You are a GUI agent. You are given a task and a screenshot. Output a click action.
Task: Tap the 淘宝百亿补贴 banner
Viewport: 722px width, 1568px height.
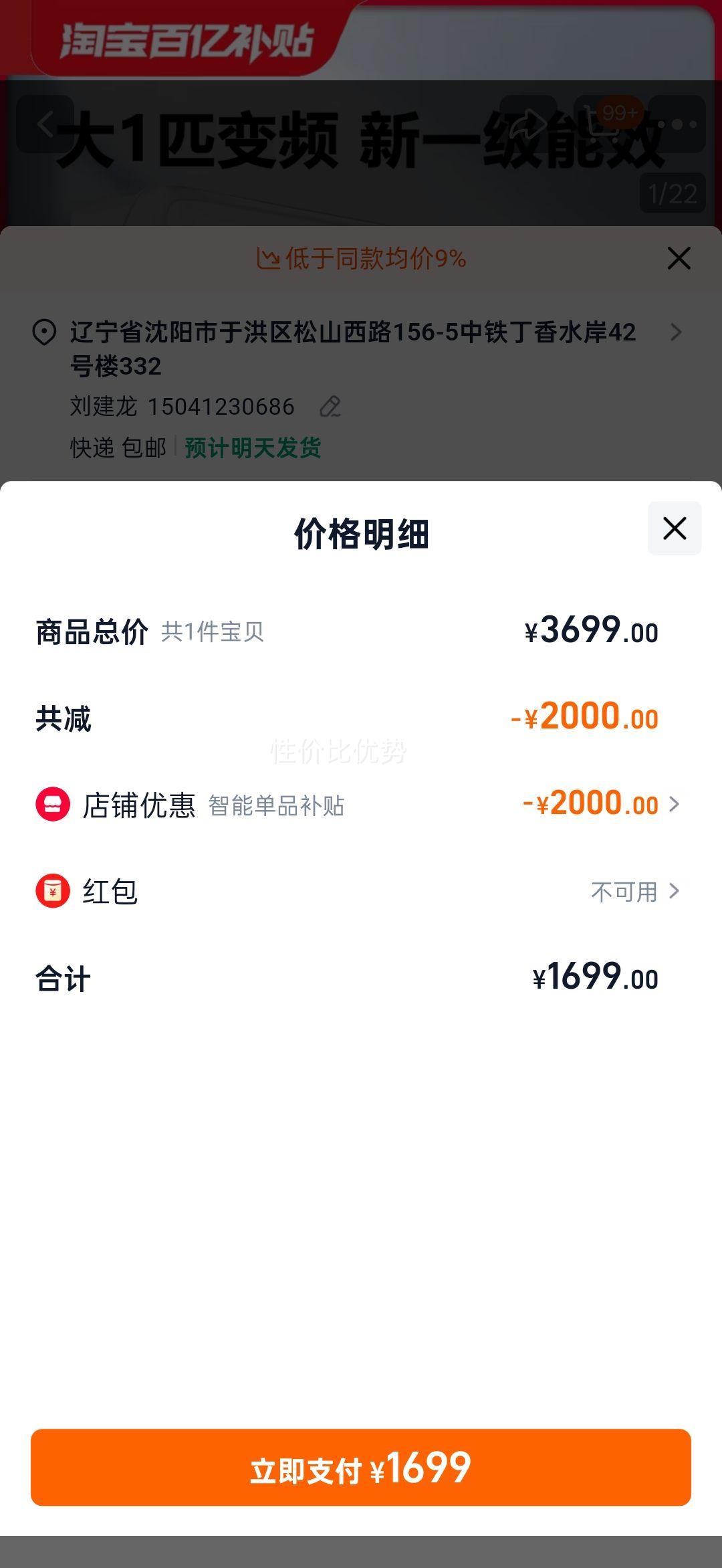pyautogui.click(x=187, y=40)
